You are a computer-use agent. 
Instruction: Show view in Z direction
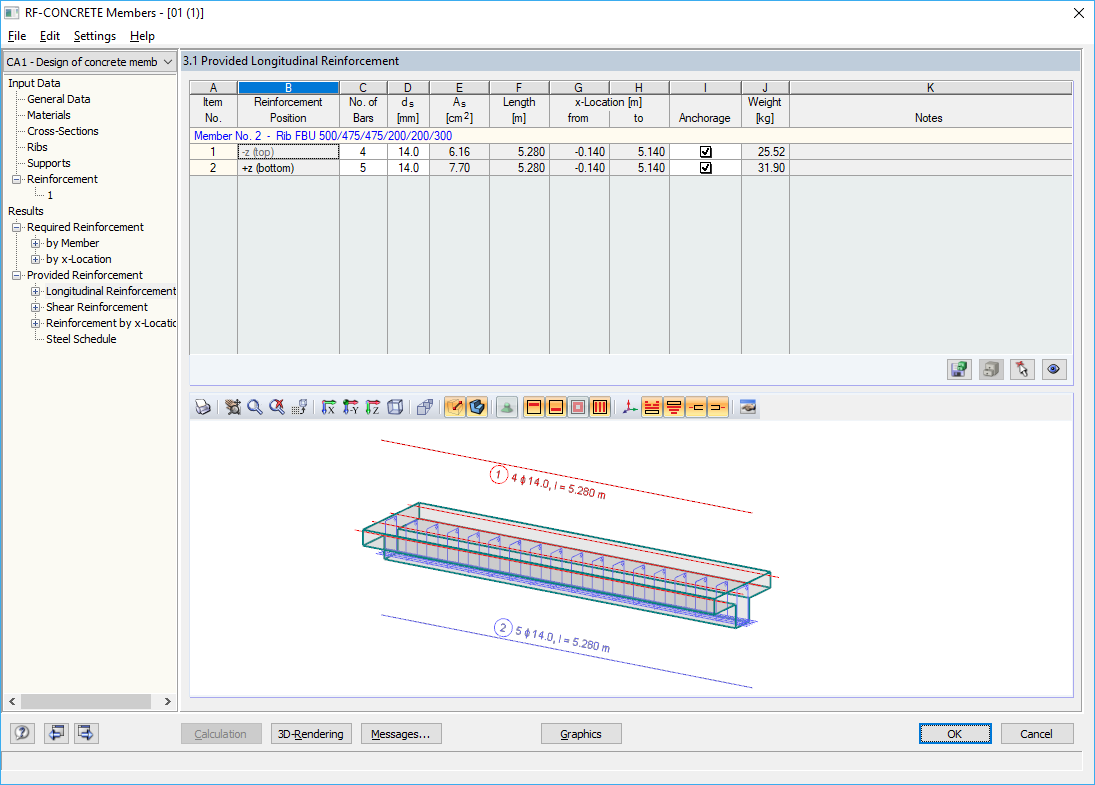pyautogui.click(x=373, y=407)
